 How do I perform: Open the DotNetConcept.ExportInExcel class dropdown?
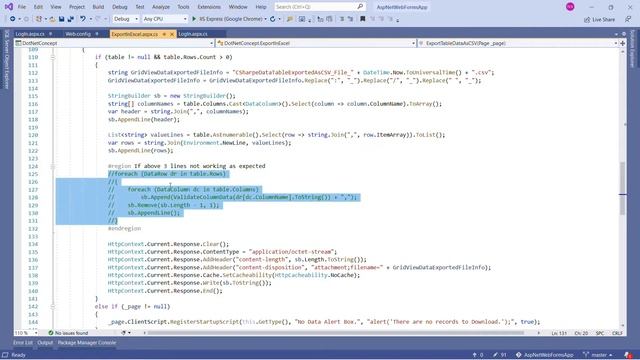pyautogui.click(x=316, y=43)
